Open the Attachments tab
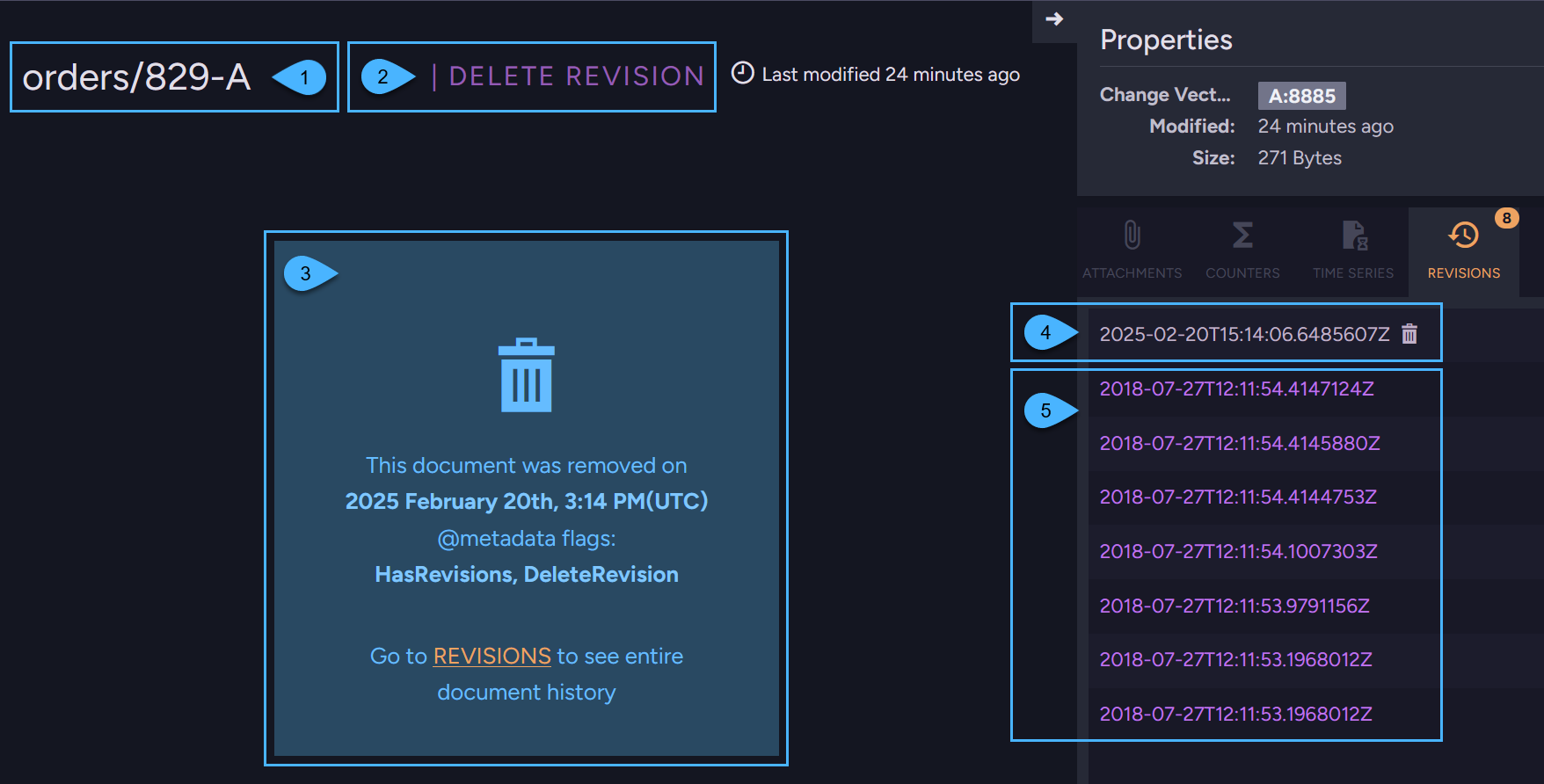1544x784 pixels. tap(1132, 250)
